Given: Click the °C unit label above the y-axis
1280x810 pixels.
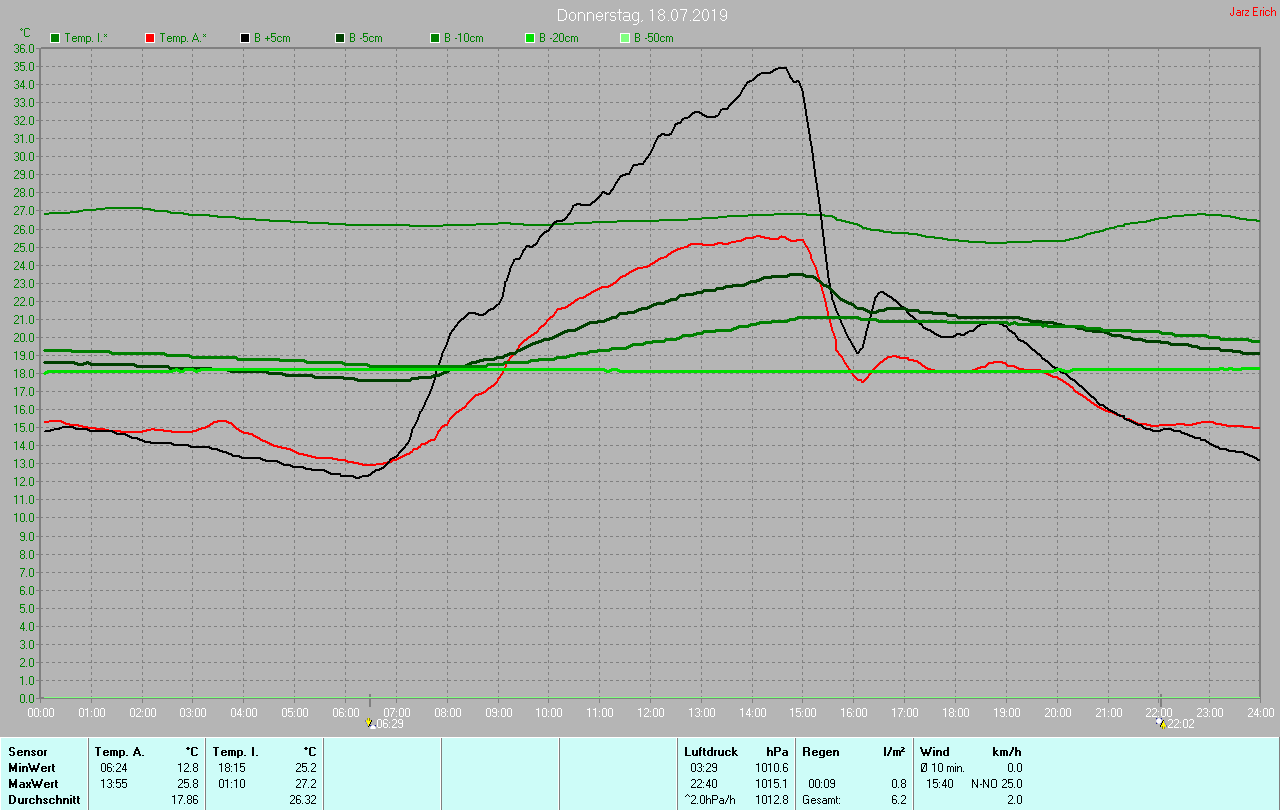Looking at the screenshot, I should coord(25,33).
